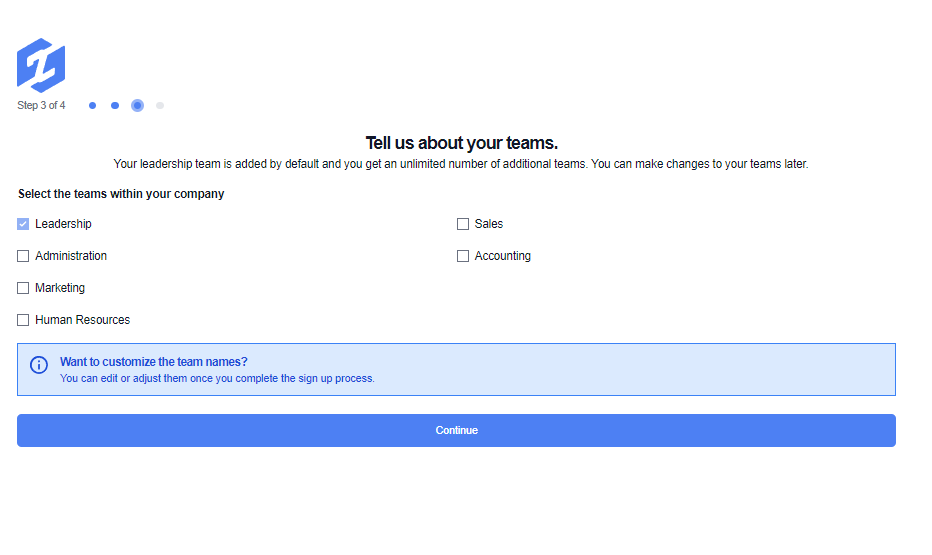Click the greyed-out fourth step dot
932x555 pixels.
click(160, 105)
